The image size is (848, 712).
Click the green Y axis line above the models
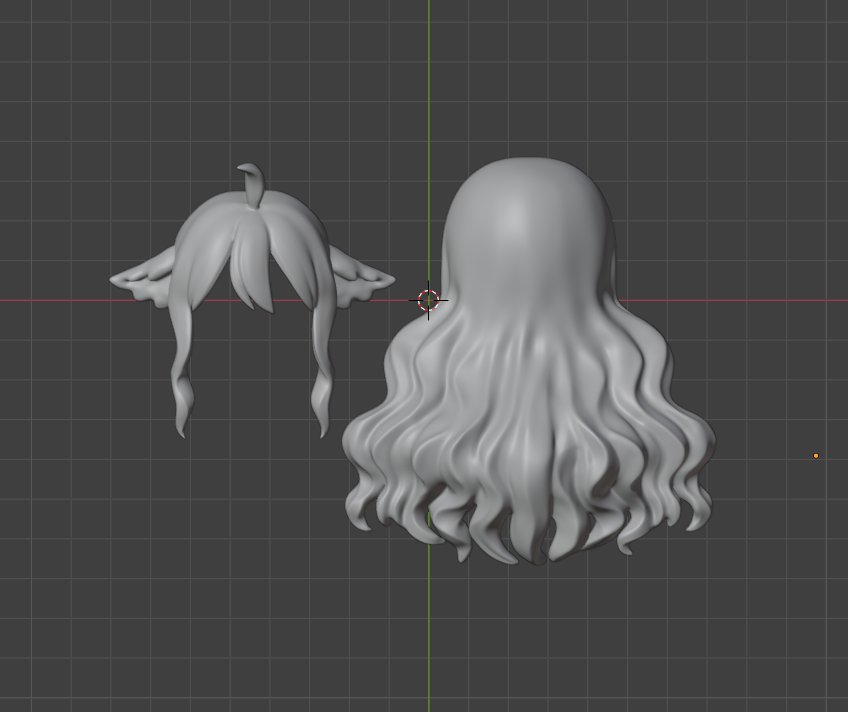click(x=429, y=80)
